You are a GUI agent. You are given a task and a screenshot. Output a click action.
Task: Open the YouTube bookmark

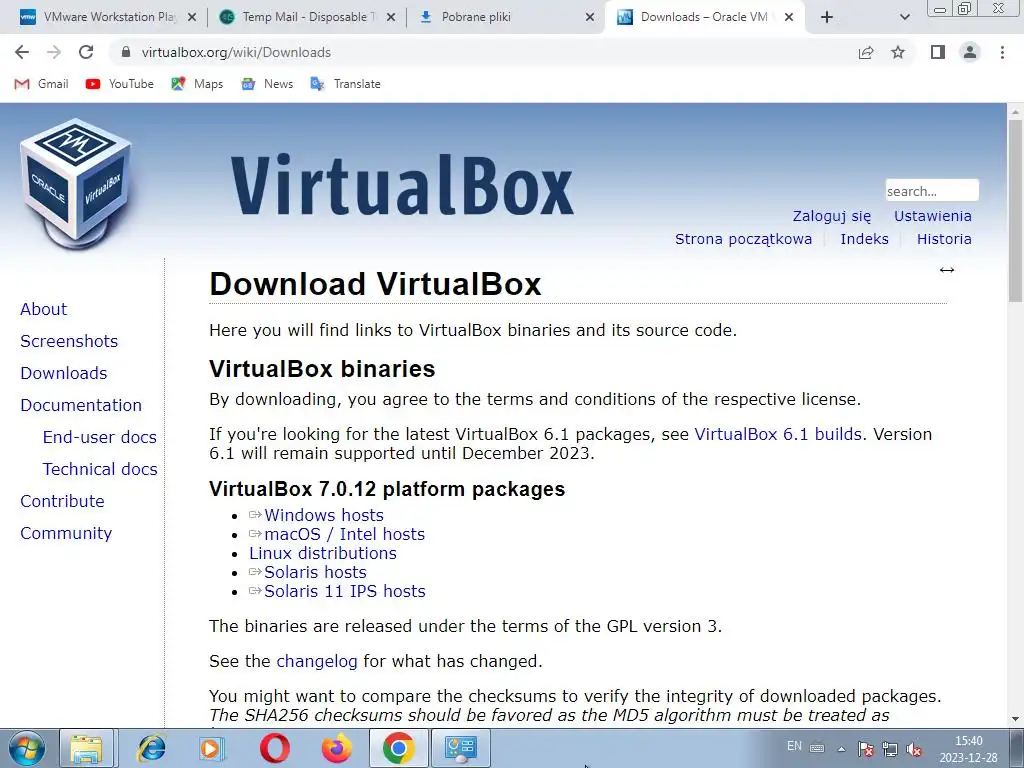(x=120, y=84)
